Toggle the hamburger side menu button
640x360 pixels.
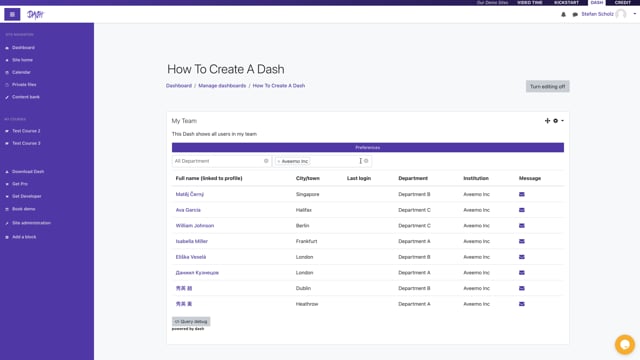(x=12, y=14)
